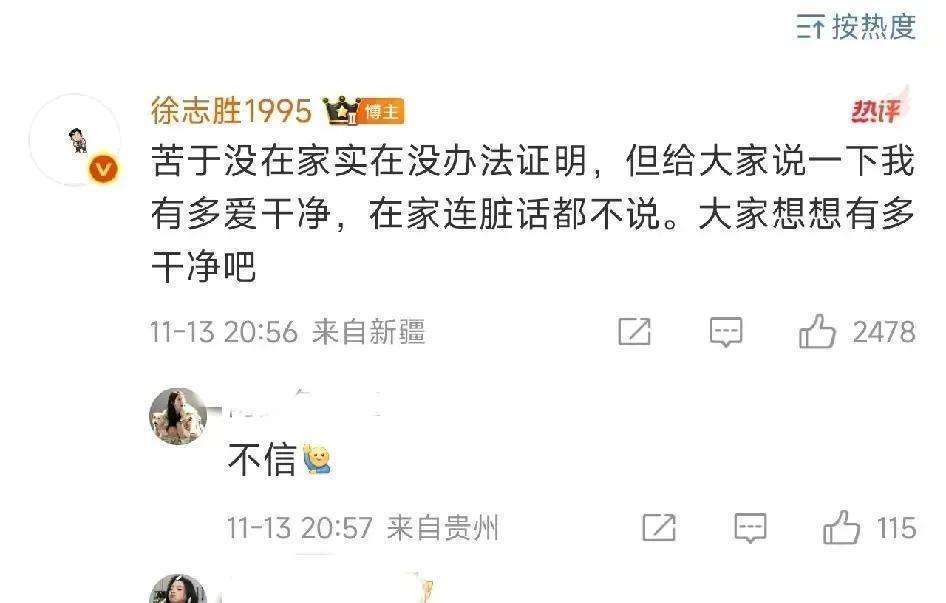Open the 徐志胜1995 username link

click(231, 111)
